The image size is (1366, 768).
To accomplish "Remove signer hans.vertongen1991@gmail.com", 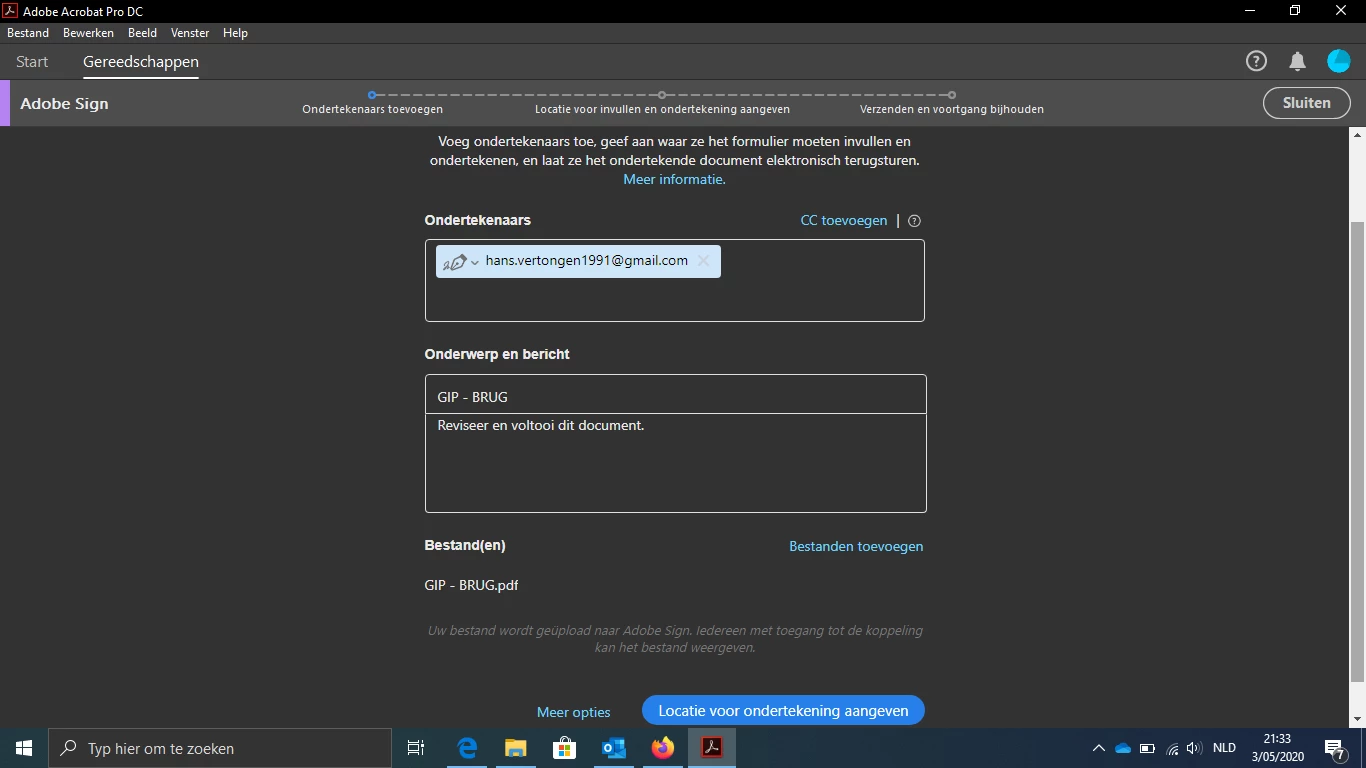I will pyautogui.click(x=703, y=261).
